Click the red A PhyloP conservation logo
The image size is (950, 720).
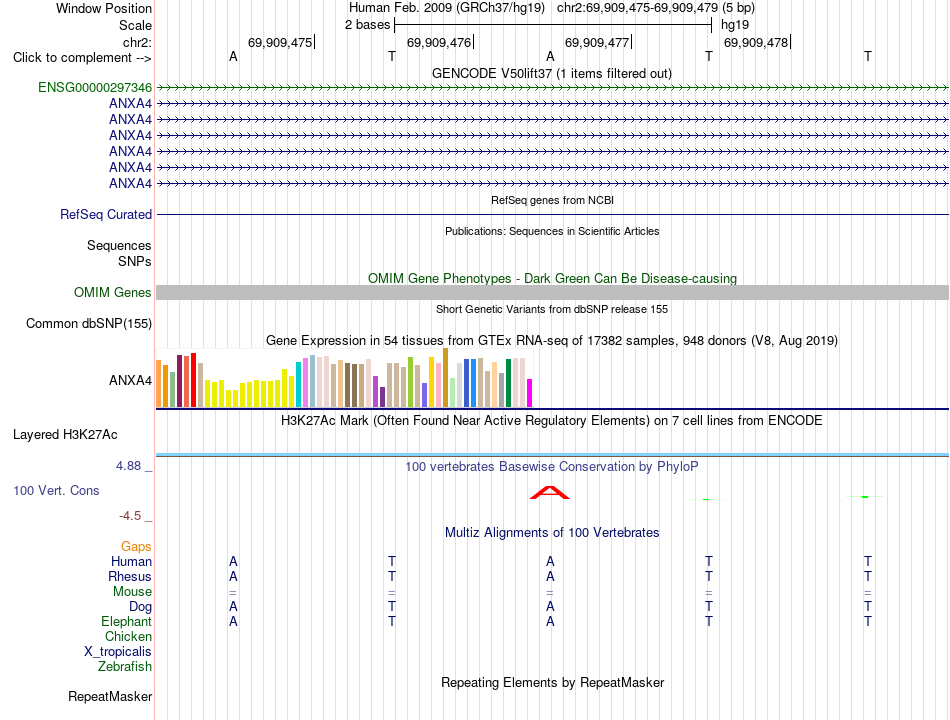click(x=550, y=492)
